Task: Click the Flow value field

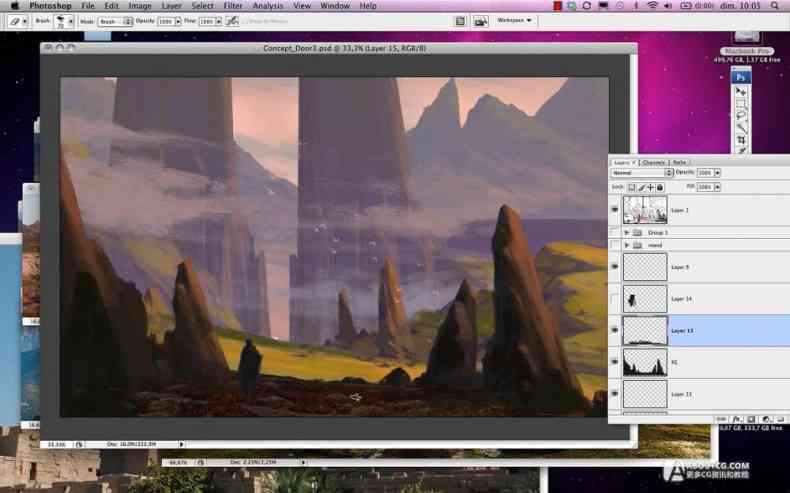Action: click(x=206, y=22)
